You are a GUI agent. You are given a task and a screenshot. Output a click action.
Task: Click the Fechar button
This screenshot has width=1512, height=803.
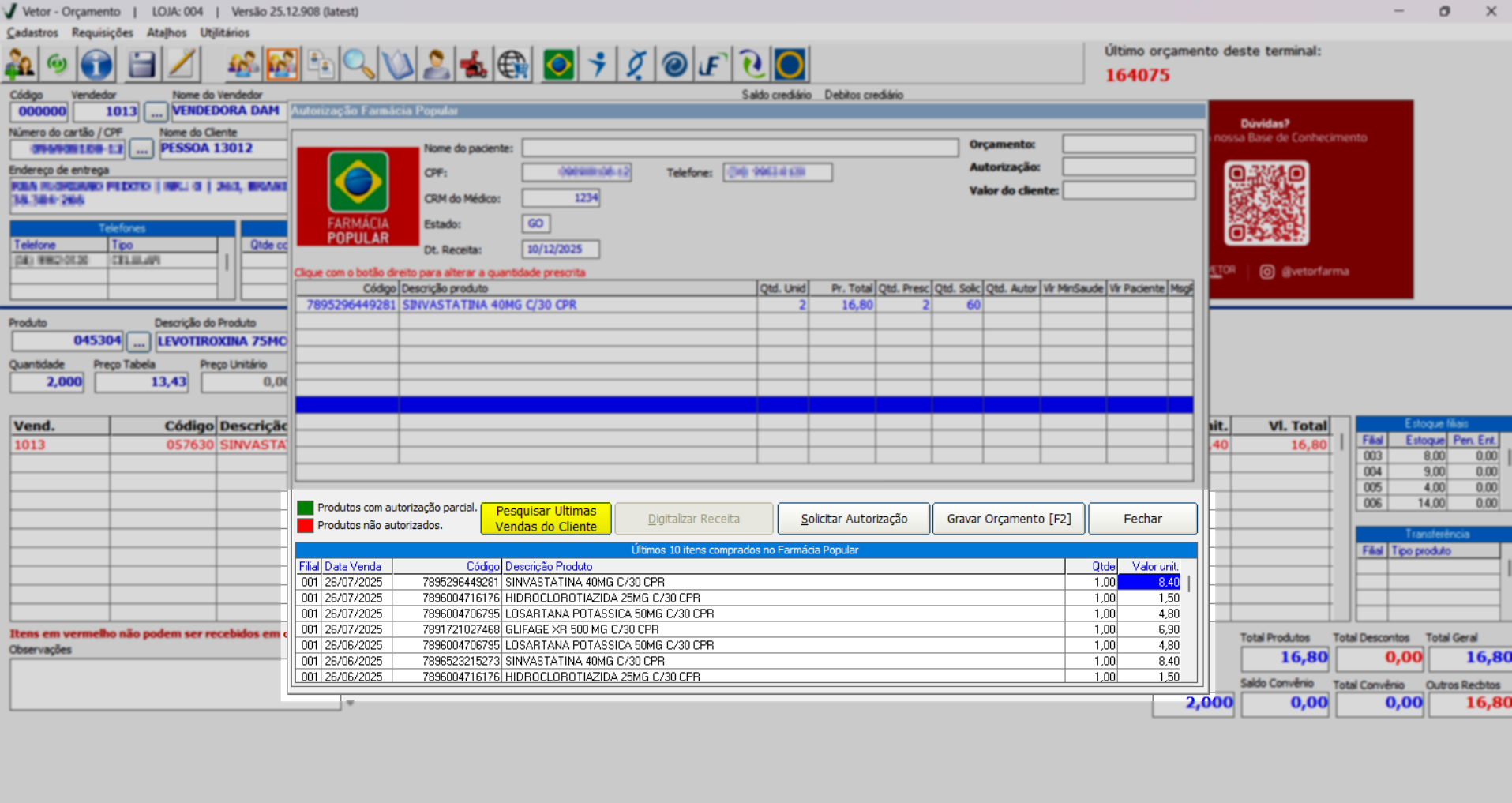click(1142, 519)
